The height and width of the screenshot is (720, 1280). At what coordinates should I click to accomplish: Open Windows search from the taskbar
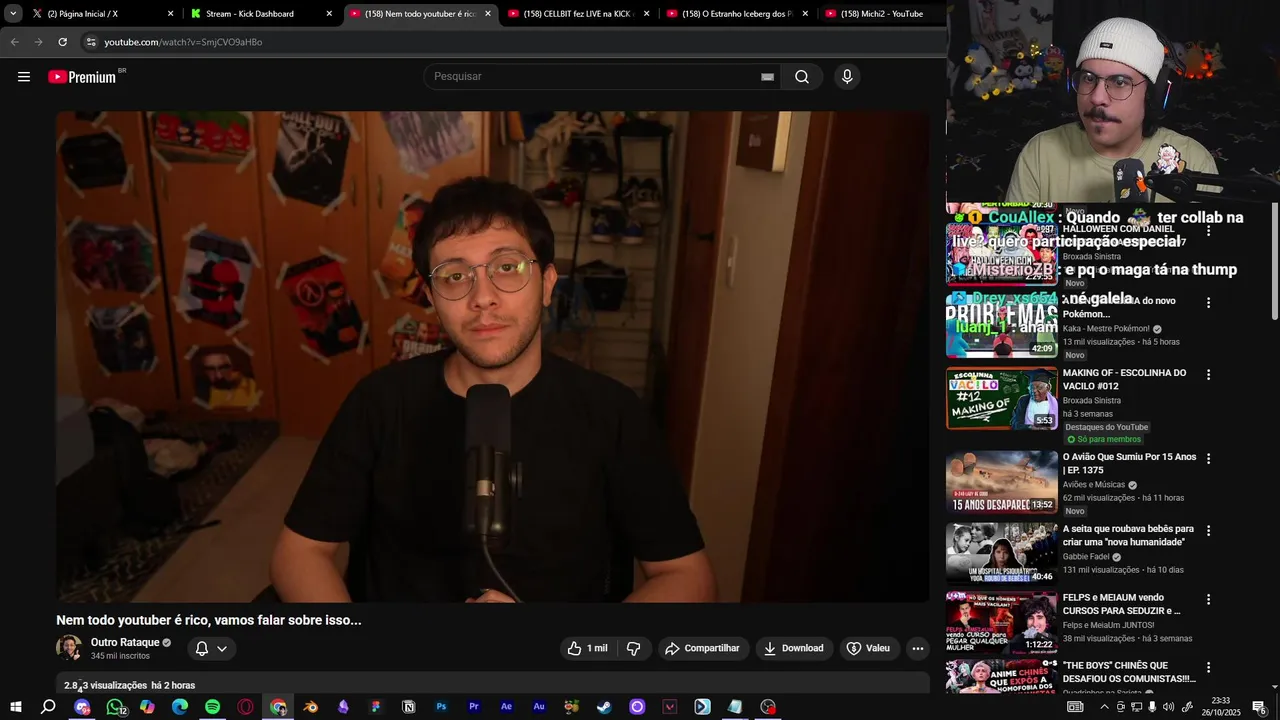(48, 707)
